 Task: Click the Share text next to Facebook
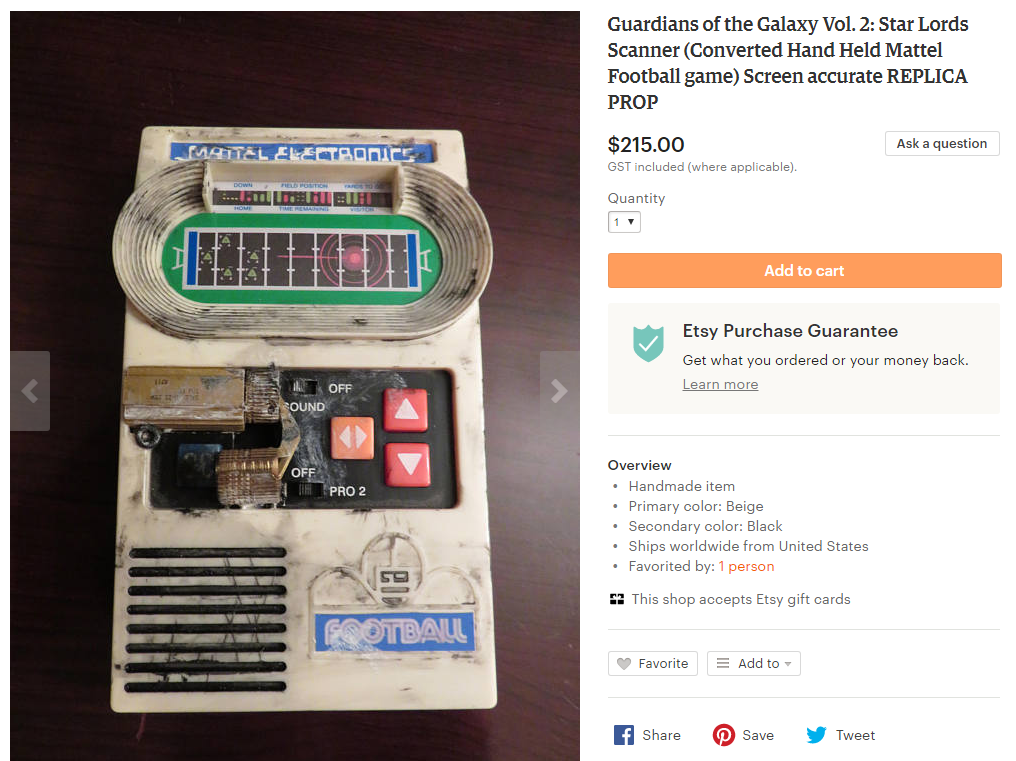(662, 735)
